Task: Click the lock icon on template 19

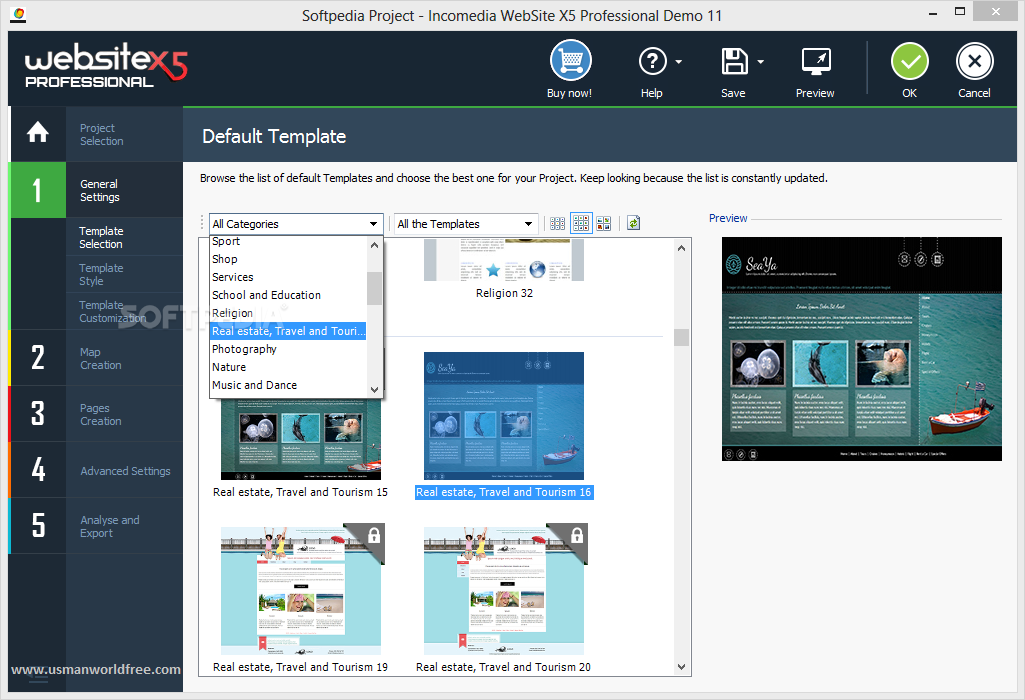Action: (374, 535)
